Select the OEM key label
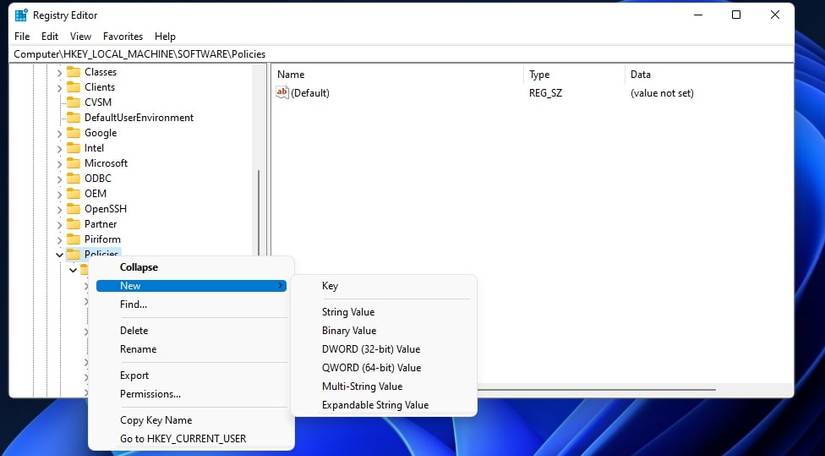This screenshot has height=456, width=825. click(x=95, y=194)
